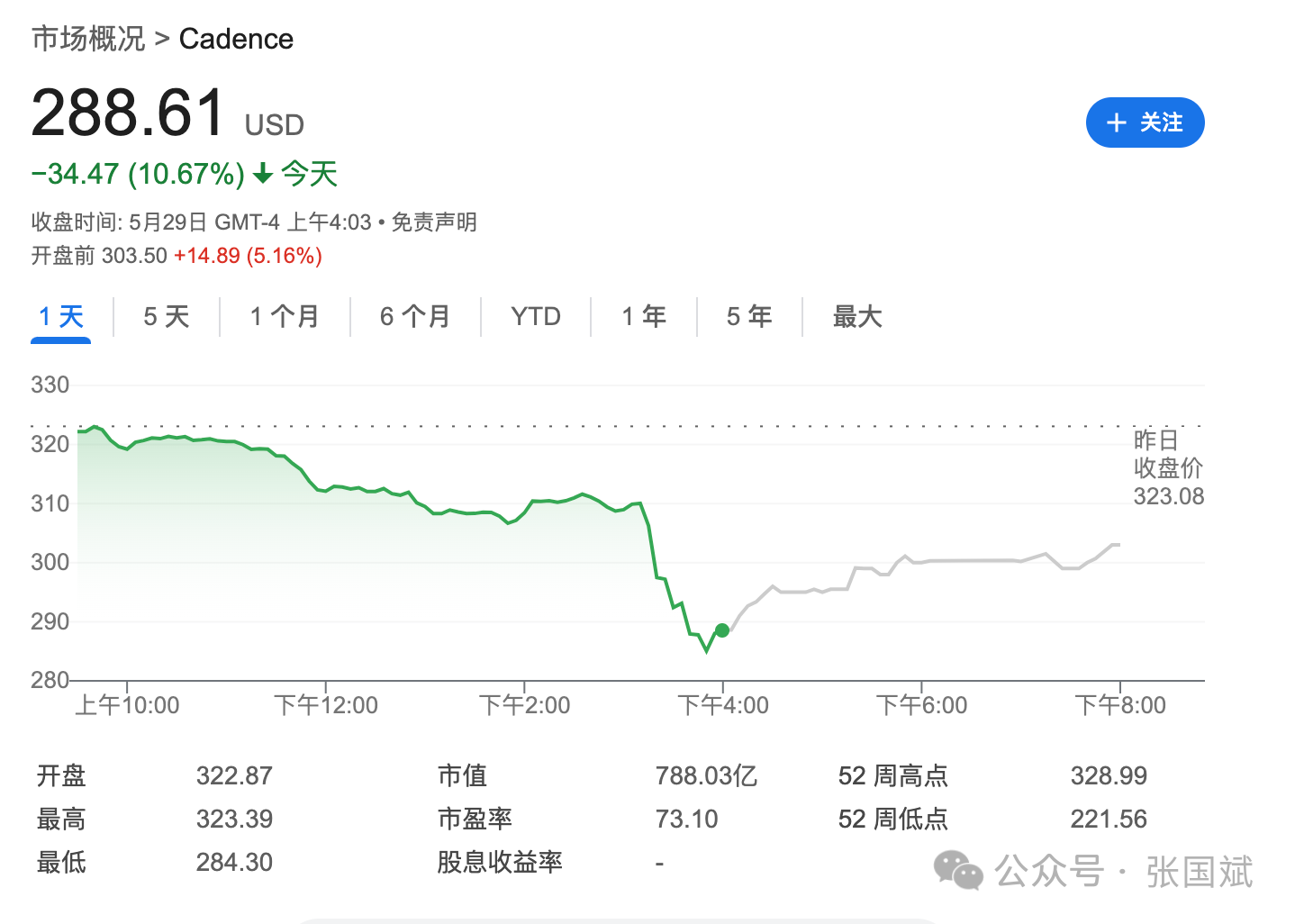Select the 1 天 time range tab
The image size is (1295, 924).
[61, 317]
